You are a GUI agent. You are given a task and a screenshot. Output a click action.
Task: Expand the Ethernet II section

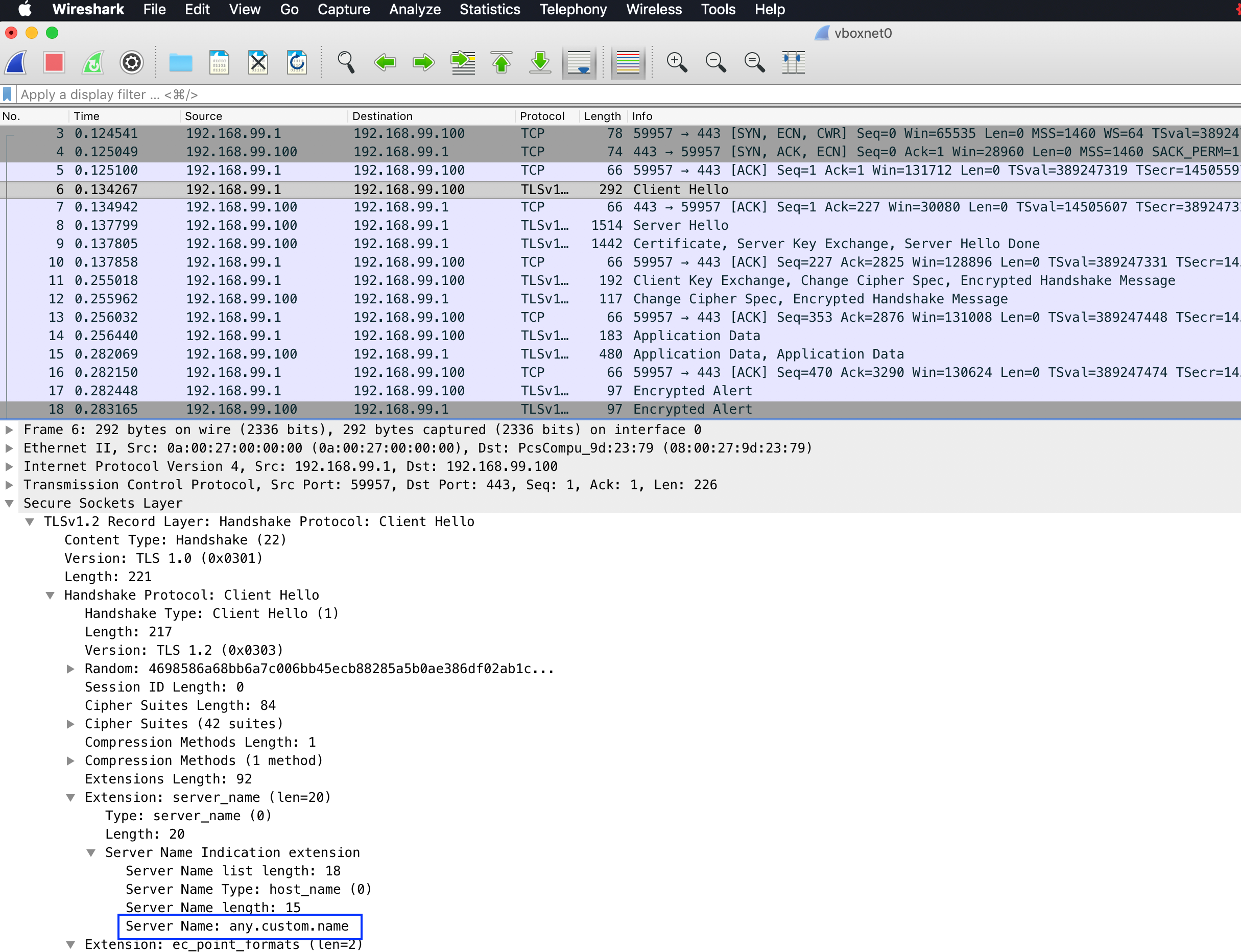pos(9,448)
